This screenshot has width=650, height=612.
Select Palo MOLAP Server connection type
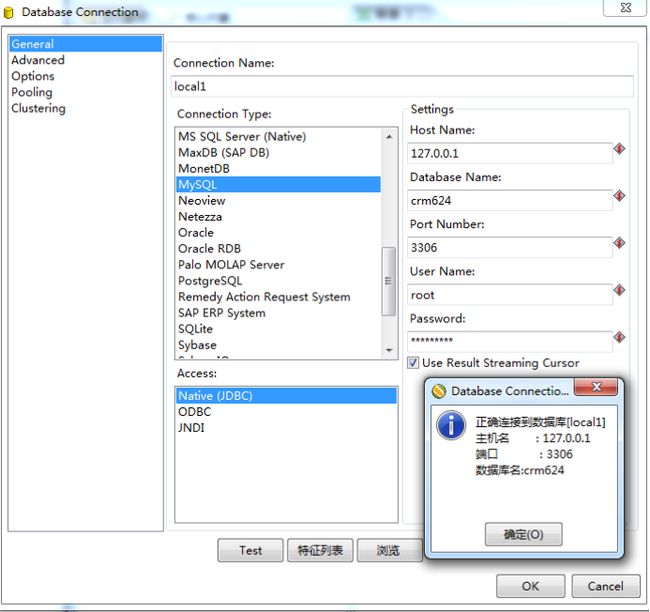pyautogui.click(x=278, y=265)
